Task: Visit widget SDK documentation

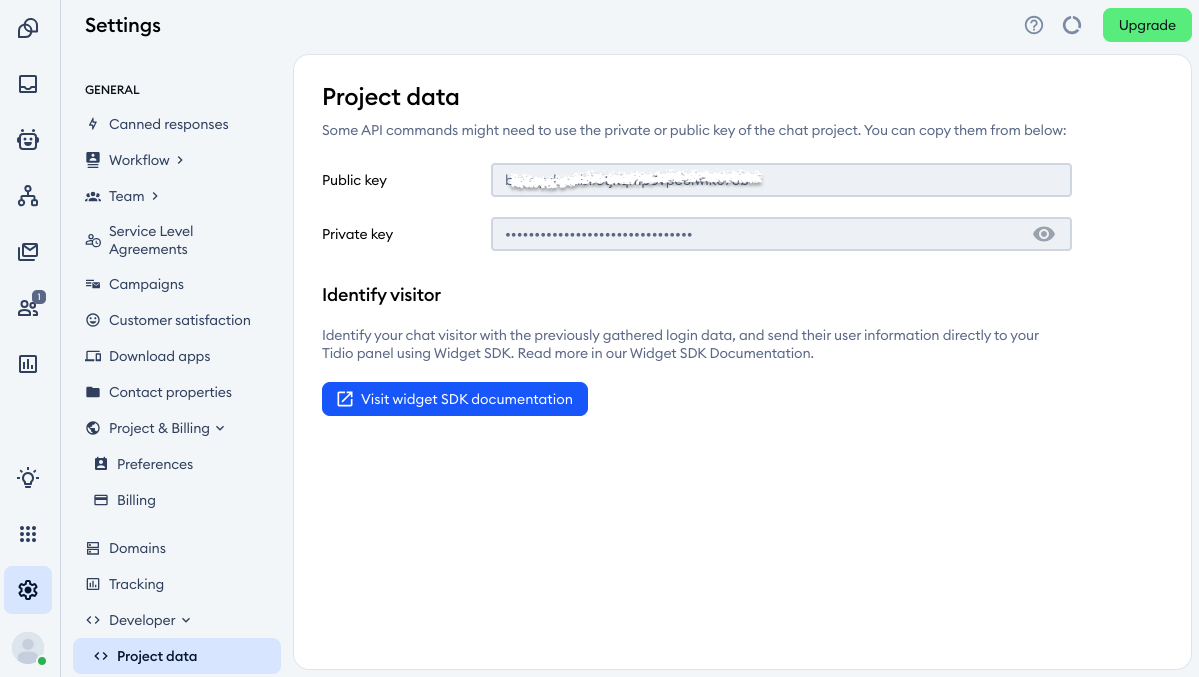Action: tap(454, 399)
